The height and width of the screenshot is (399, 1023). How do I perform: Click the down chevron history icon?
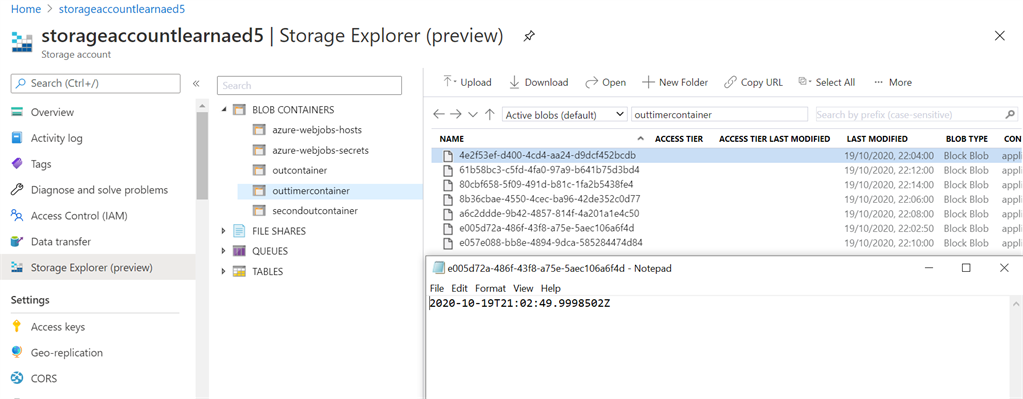coord(473,114)
